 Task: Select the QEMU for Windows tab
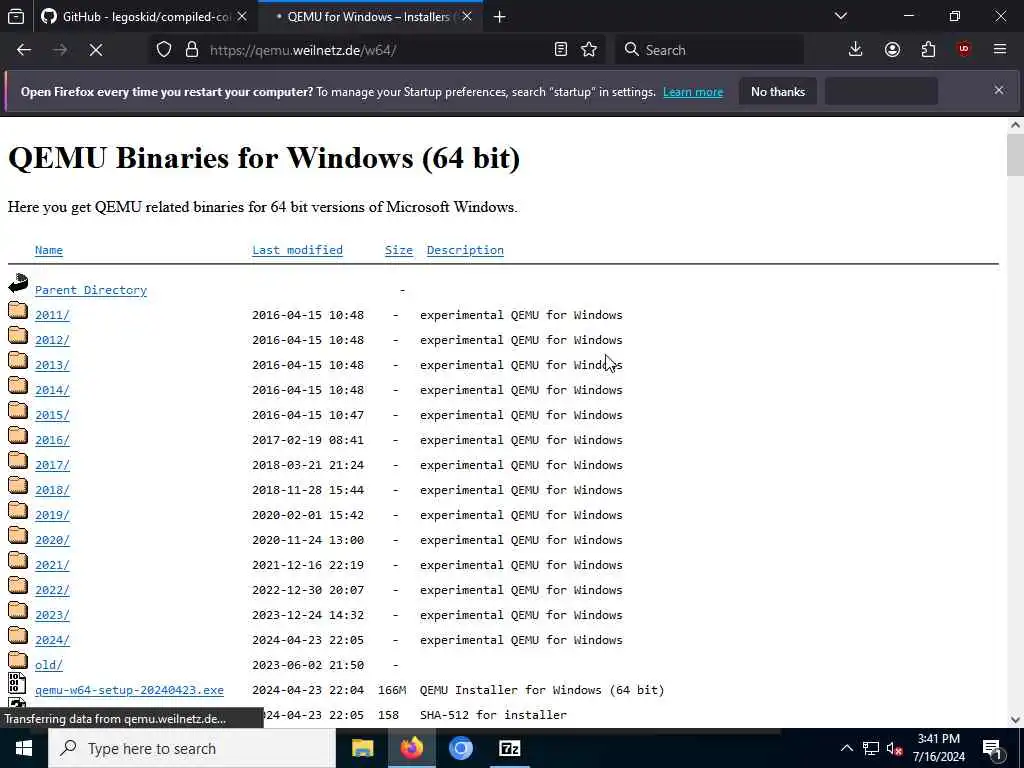click(x=369, y=17)
